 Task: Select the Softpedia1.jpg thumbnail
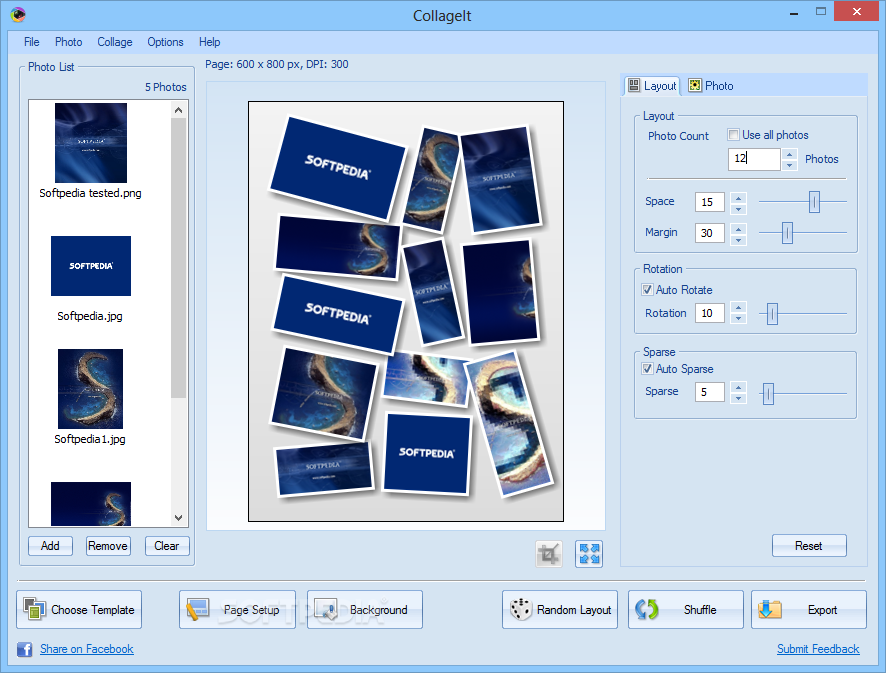90,389
